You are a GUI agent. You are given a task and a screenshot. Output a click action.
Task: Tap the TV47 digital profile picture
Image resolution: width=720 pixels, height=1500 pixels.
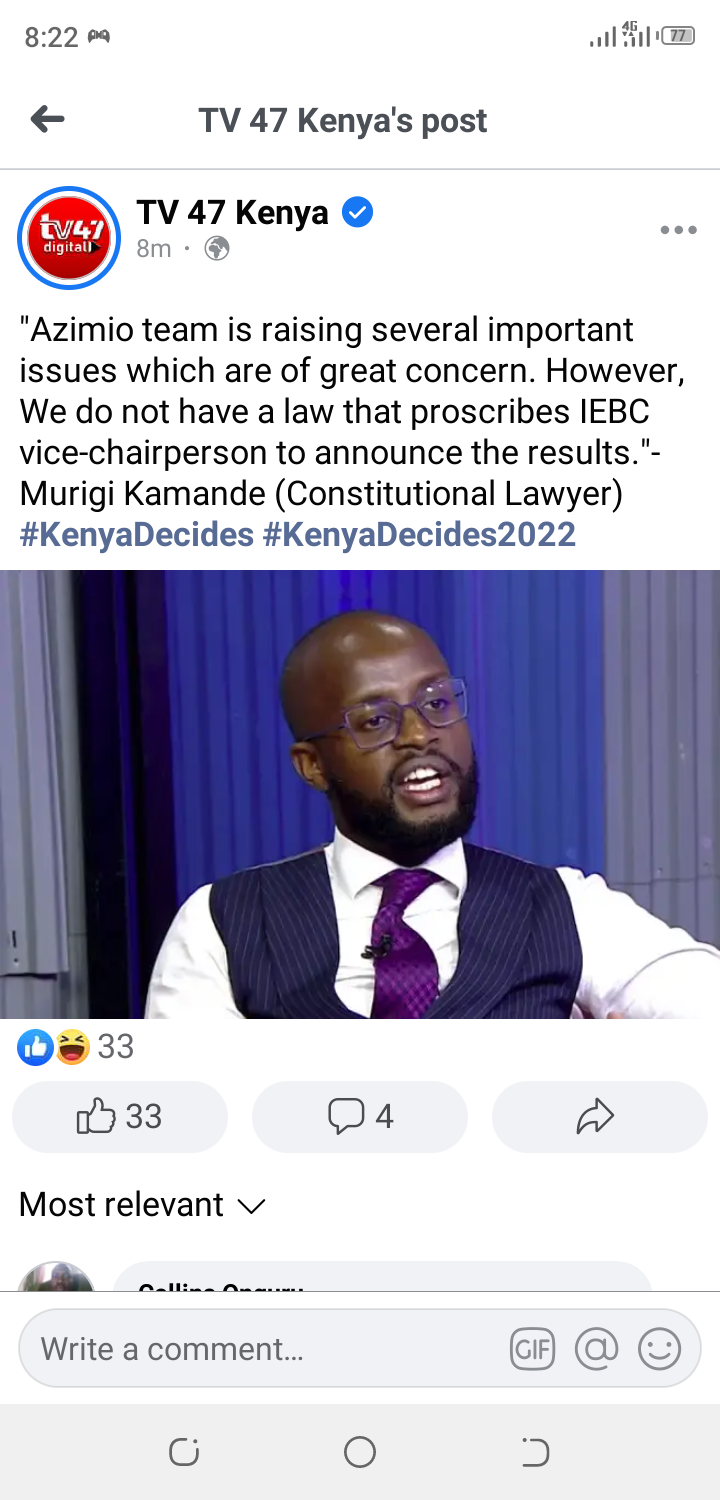(69, 237)
